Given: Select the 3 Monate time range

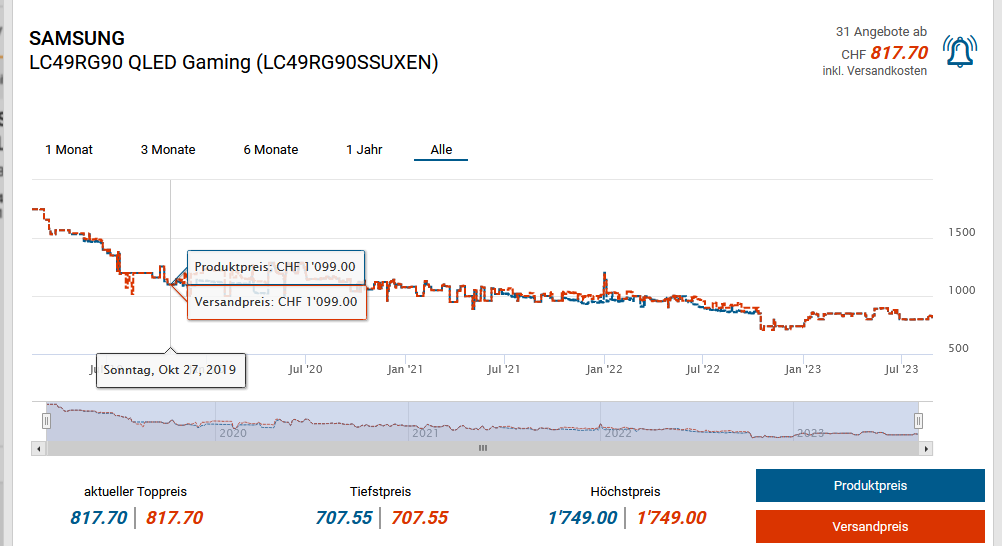Looking at the screenshot, I should [x=168, y=150].
